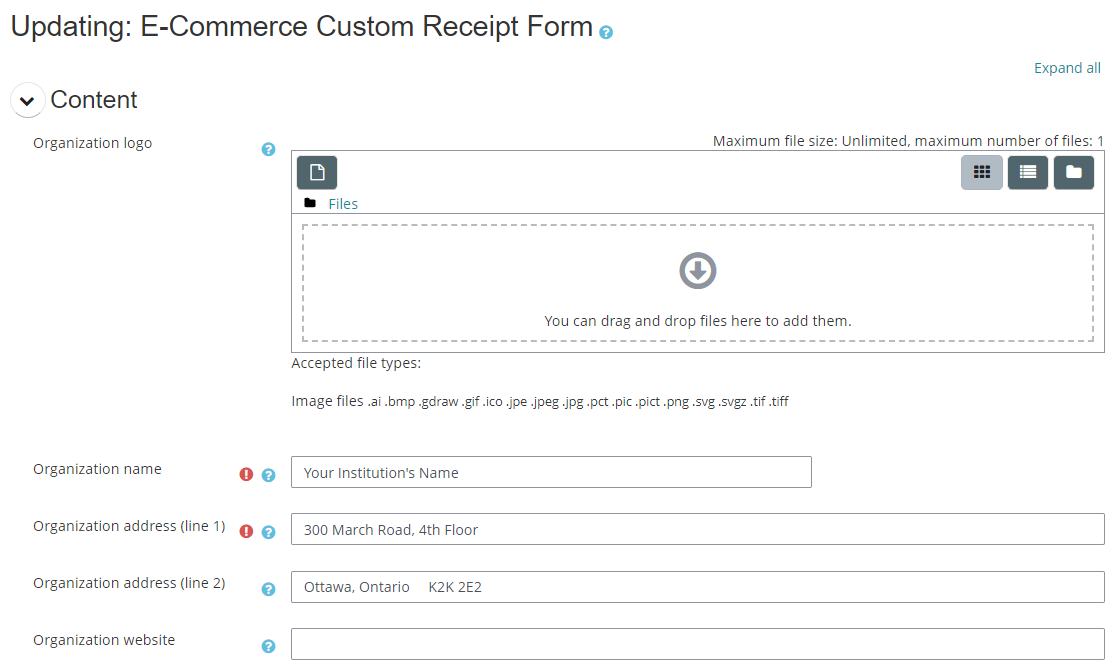Open help for Organization website
1119x670 pixels.
point(268,646)
